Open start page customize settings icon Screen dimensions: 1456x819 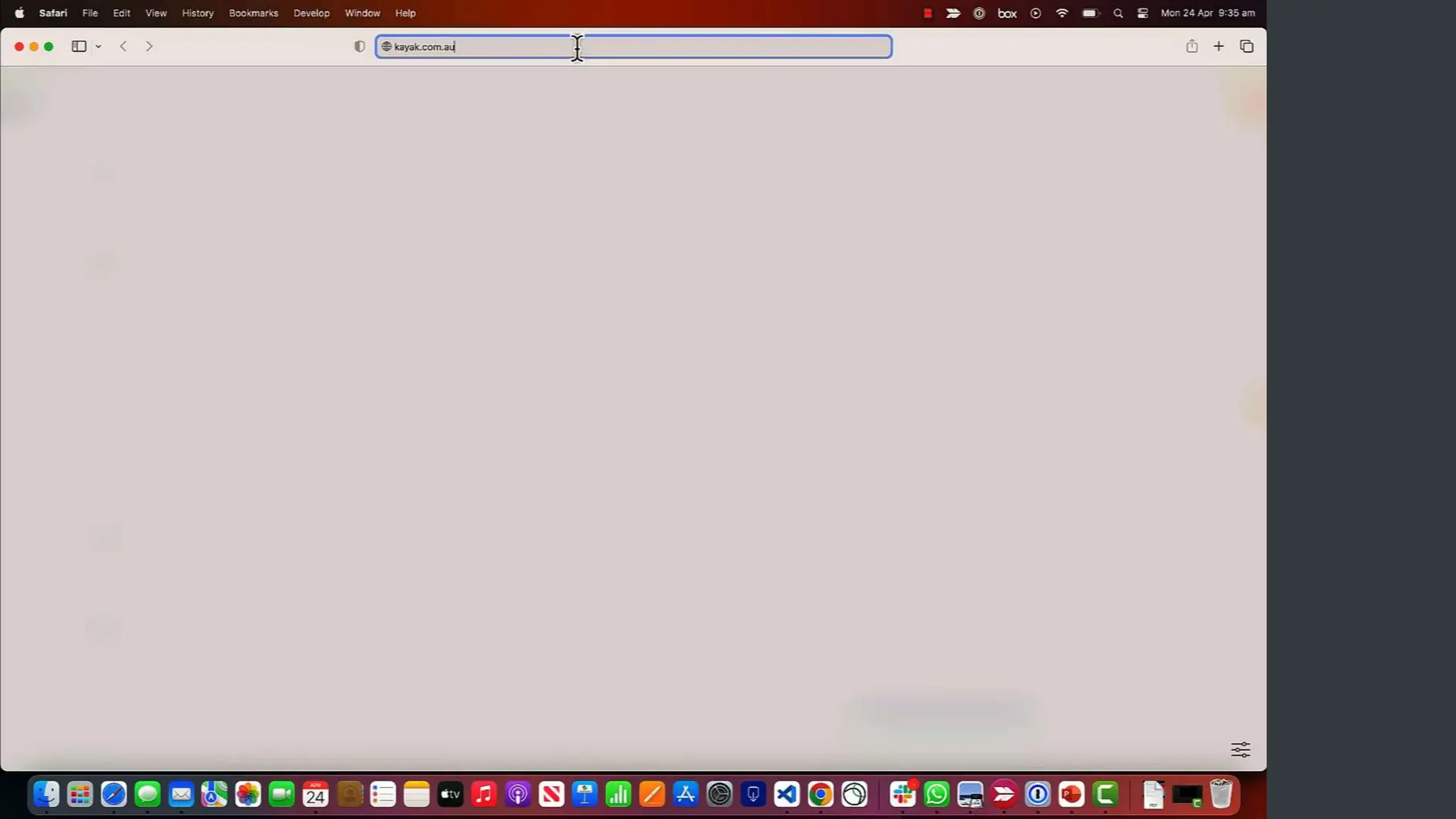pyautogui.click(x=1240, y=749)
